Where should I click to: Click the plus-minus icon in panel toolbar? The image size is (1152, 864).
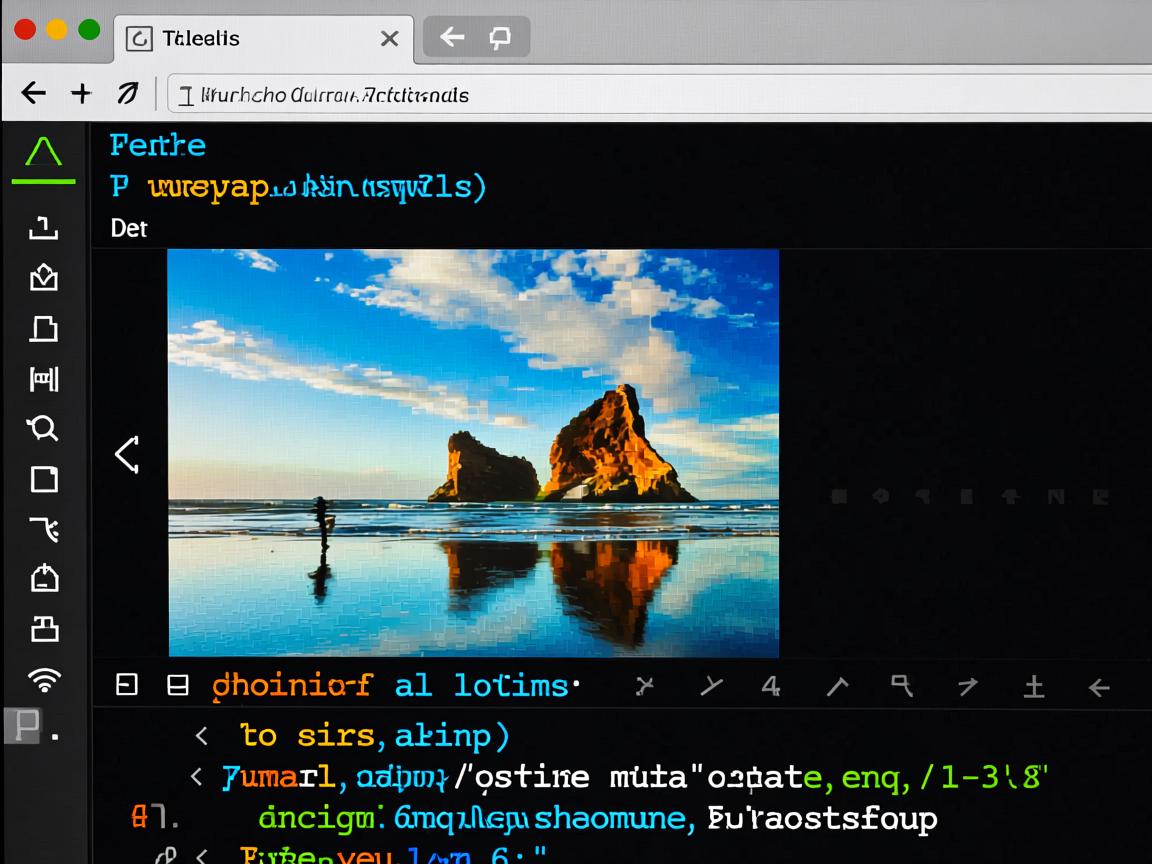coord(1034,686)
